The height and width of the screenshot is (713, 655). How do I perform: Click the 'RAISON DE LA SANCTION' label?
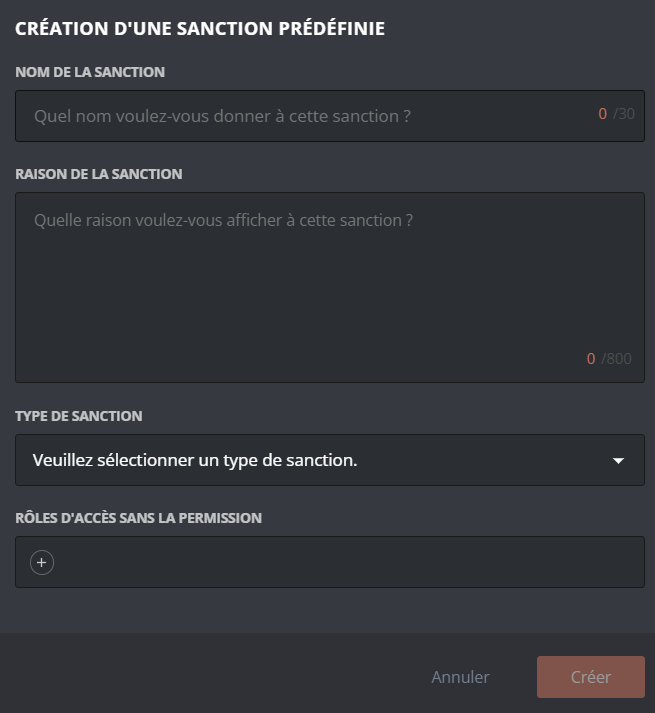(98, 174)
